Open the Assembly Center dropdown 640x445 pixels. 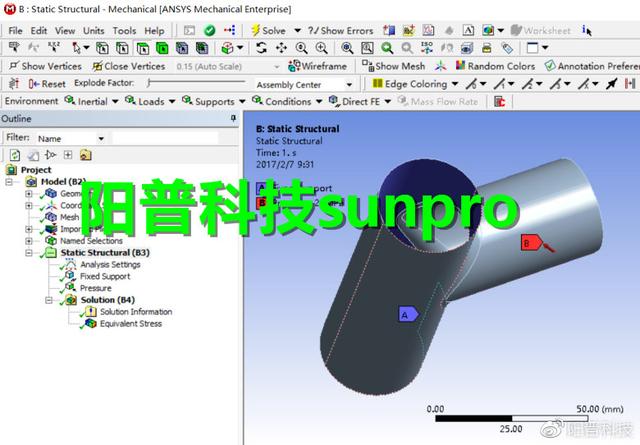[349, 85]
